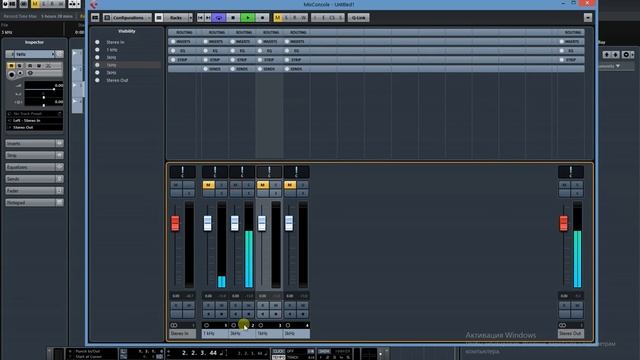Select the Stereo Out channel name label
This screenshot has width=640, height=360.
(571, 333)
